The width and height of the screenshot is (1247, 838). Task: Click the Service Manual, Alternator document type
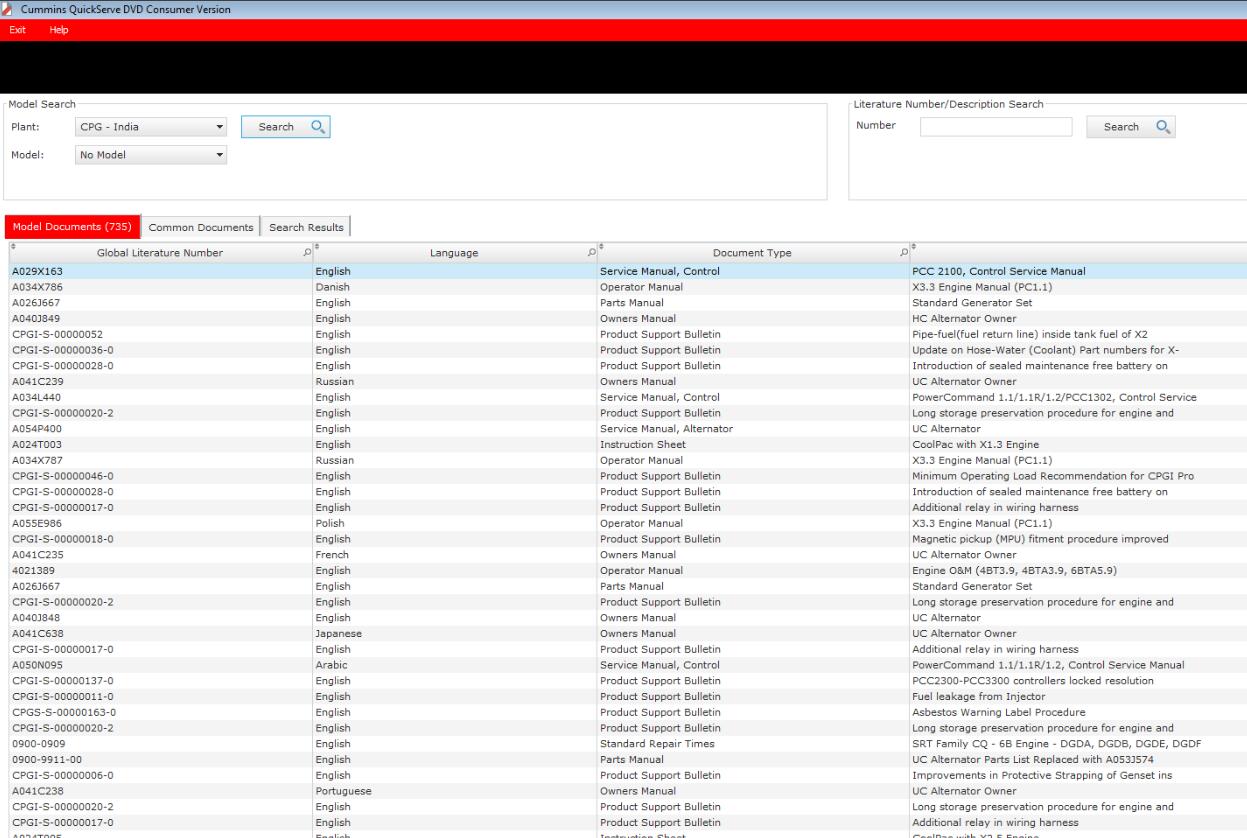pyautogui.click(x=666, y=431)
